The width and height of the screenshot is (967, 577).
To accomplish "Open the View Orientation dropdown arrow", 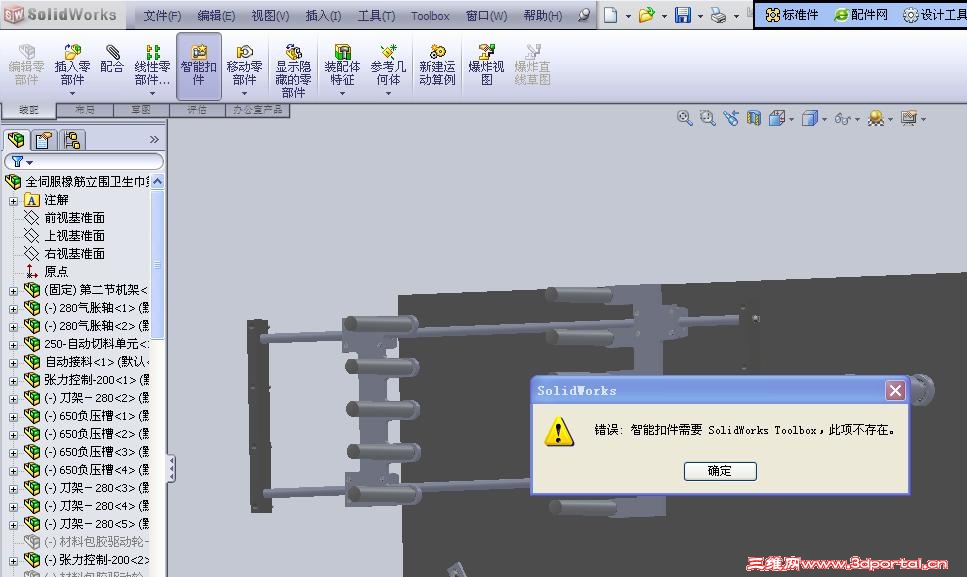I will coord(791,119).
